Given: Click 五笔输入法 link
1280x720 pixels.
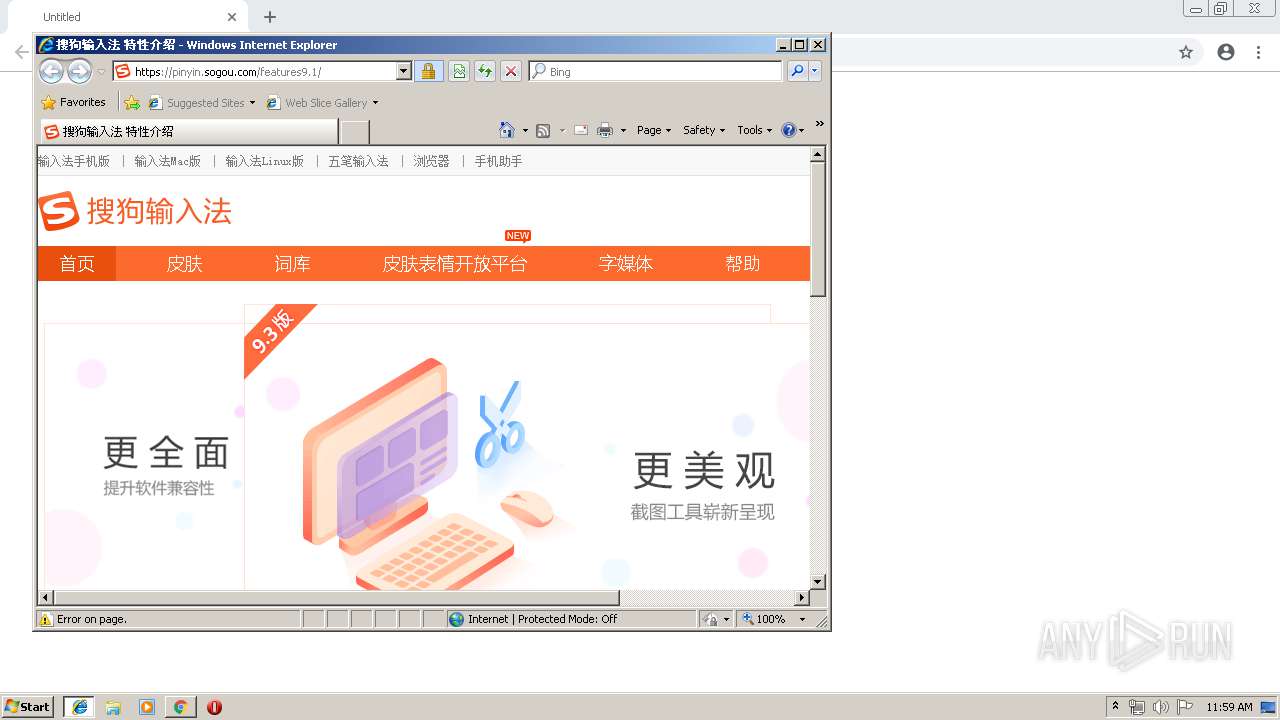Looking at the screenshot, I should (359, 161).
